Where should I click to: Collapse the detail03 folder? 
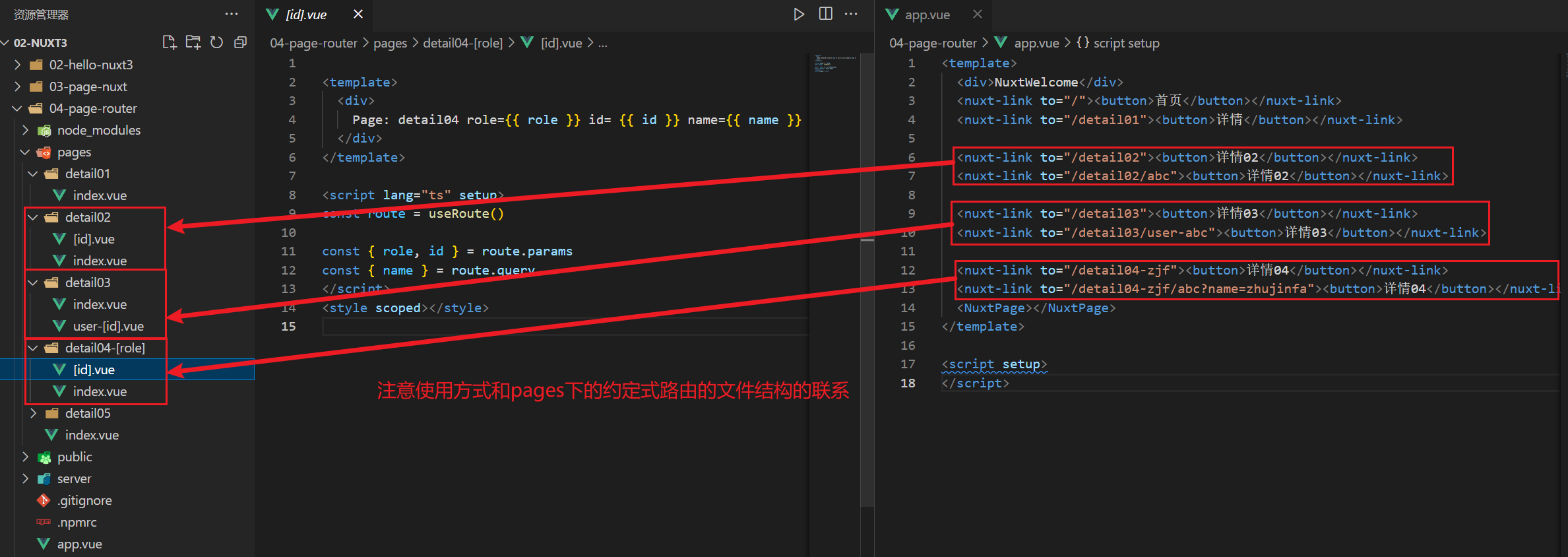coord(34,282)
